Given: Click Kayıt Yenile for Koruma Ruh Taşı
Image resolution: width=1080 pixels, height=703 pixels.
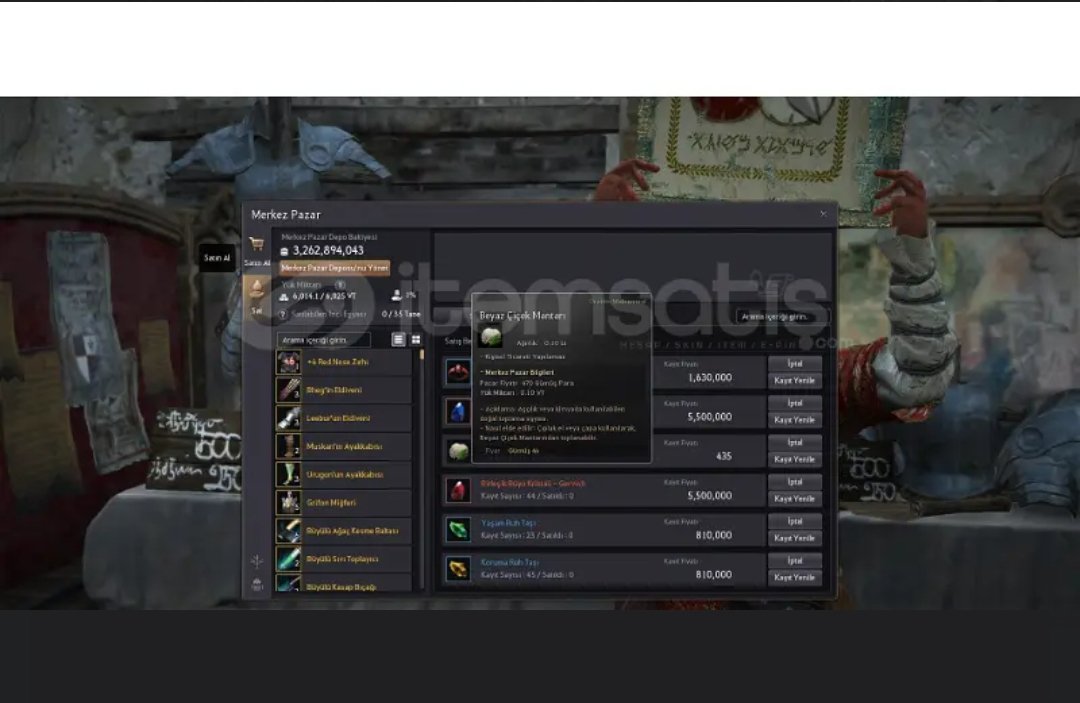Looking at the screenshot, I should [795, 577].
